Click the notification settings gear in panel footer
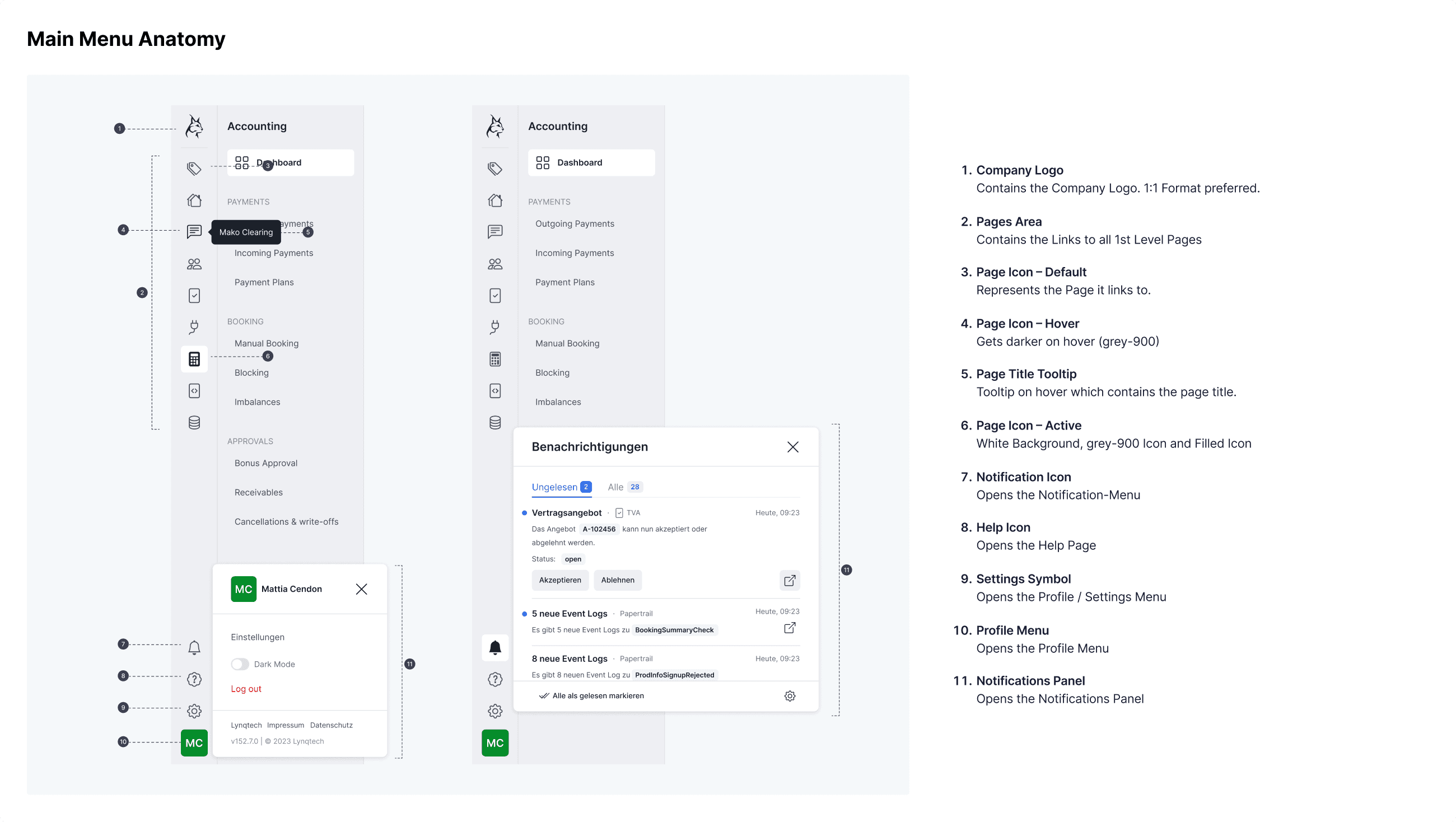The width and height of the screenshot is (1456, 822). pos(790,696)
